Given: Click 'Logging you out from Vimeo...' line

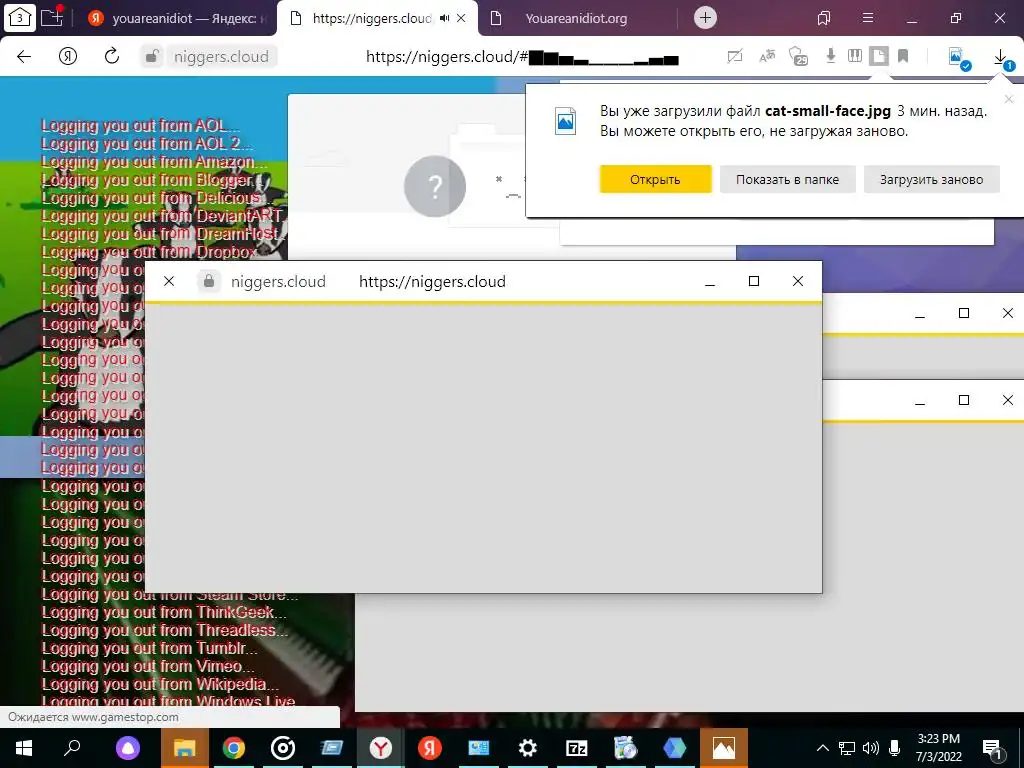Looking at the screenshot, I should (148, 666).
